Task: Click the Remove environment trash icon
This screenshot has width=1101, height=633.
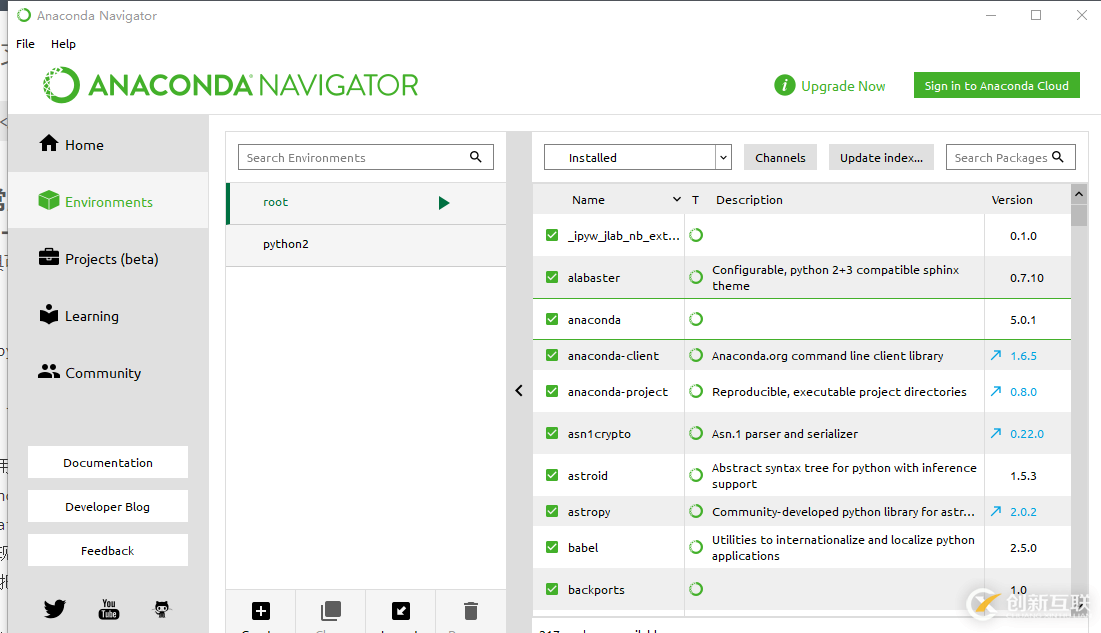Action: (x=471, y=611)
